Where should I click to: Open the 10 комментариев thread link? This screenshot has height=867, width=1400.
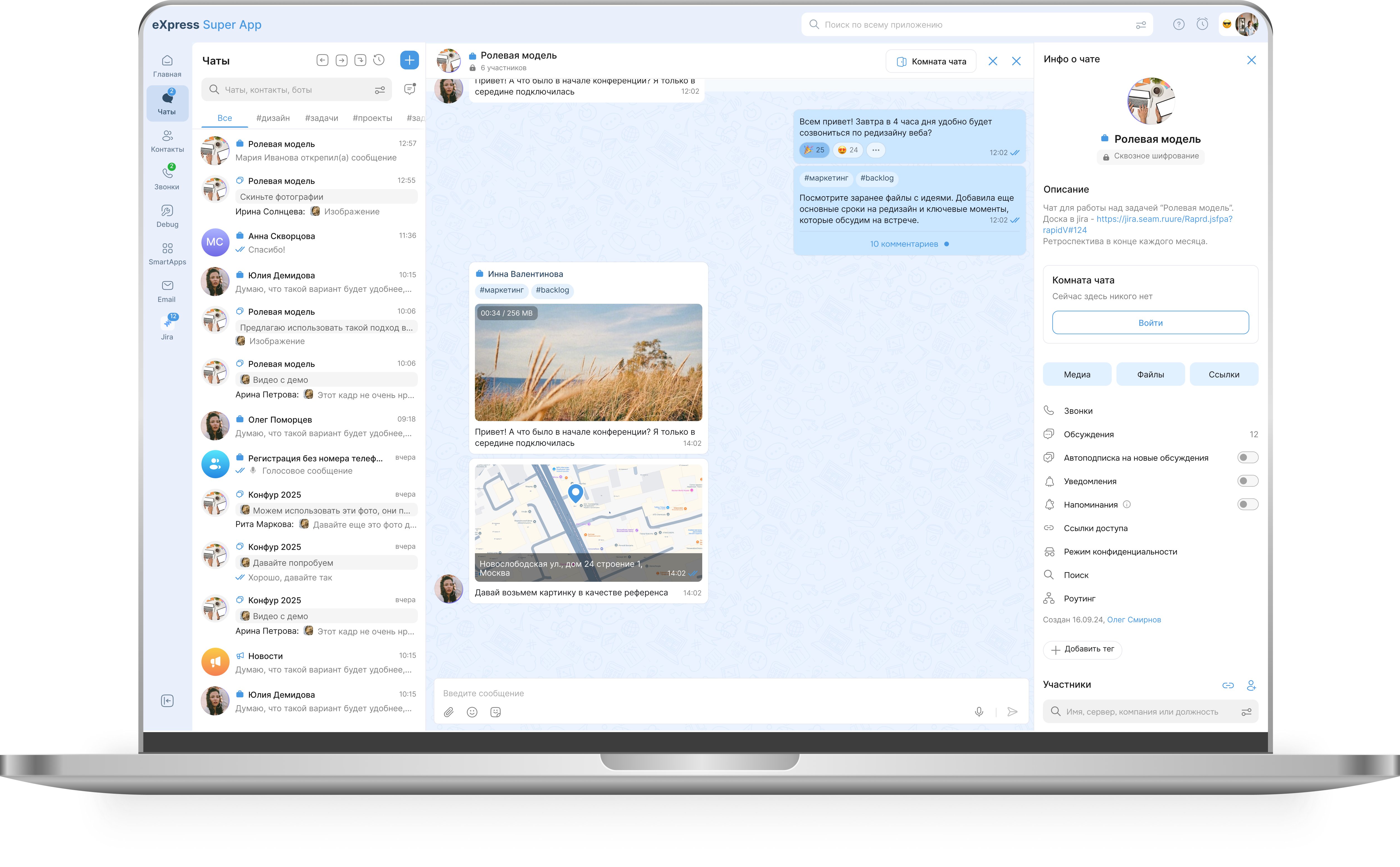pos(904,244)
